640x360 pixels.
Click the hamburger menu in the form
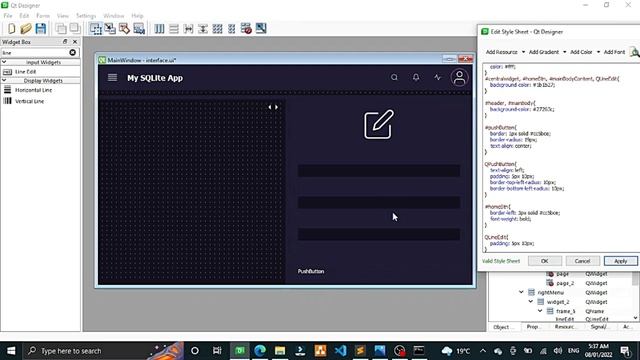pos(112,78)
